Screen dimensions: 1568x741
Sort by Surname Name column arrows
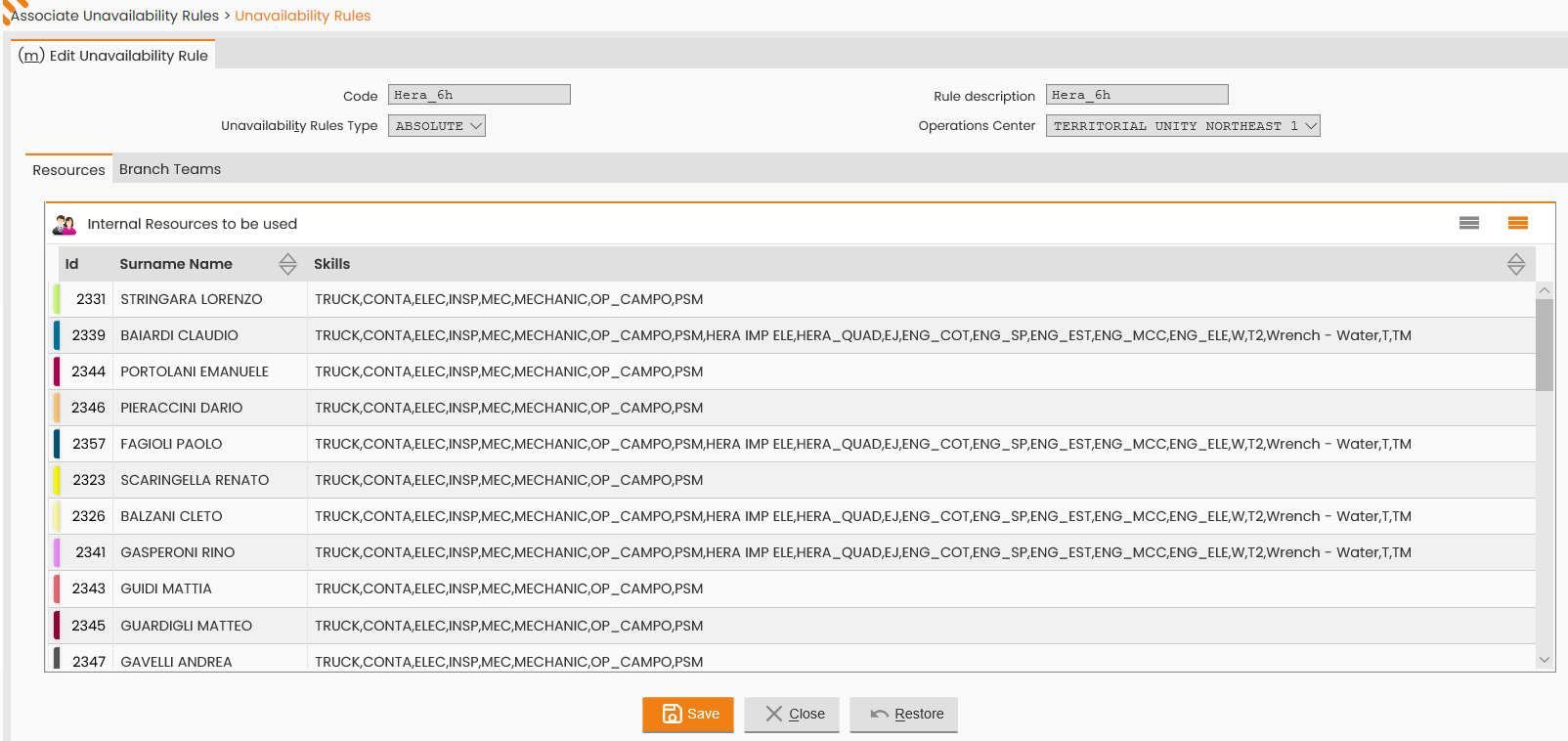[x=287, y=264]
